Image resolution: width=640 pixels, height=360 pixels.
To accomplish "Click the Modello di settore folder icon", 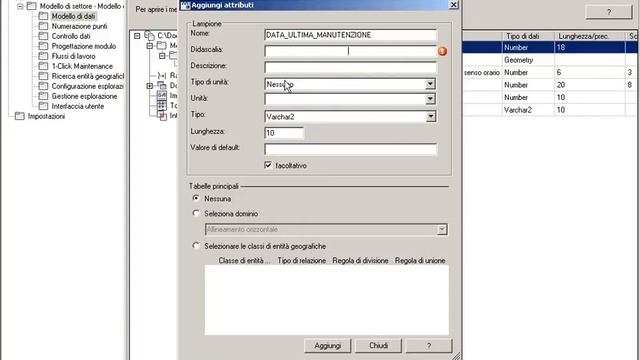I will tap(31, 6).
